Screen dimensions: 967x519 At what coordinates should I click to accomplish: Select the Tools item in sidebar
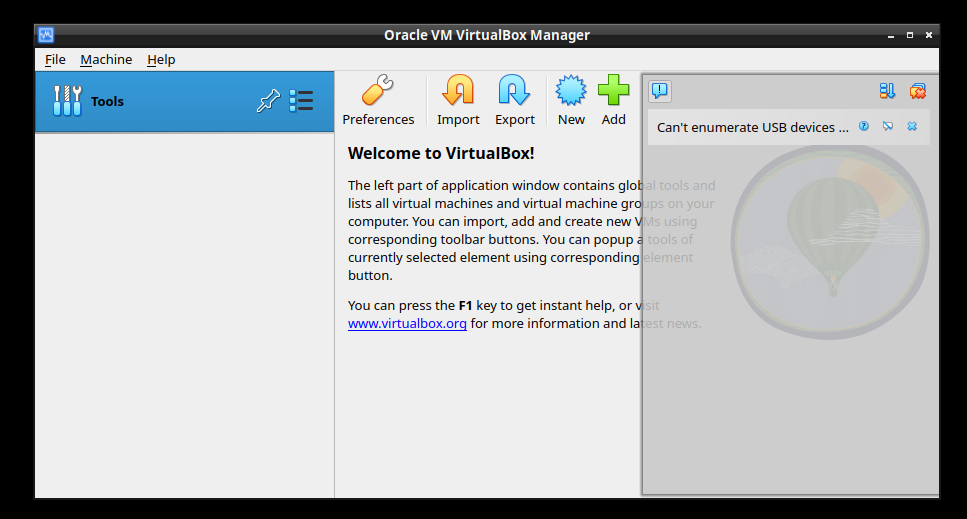[107, 101]
